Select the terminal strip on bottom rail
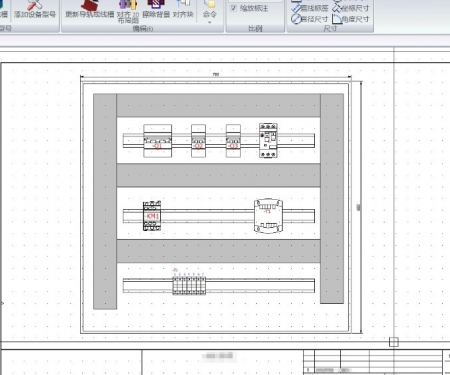This screenshot has height=375, width=450. coord(189,285)
